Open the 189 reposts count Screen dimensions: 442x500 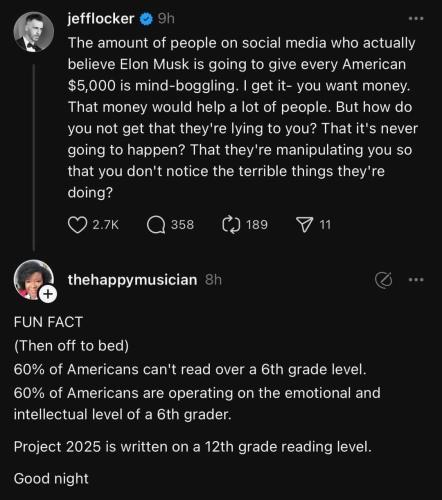pyautogui.click(x=257, y=225)
